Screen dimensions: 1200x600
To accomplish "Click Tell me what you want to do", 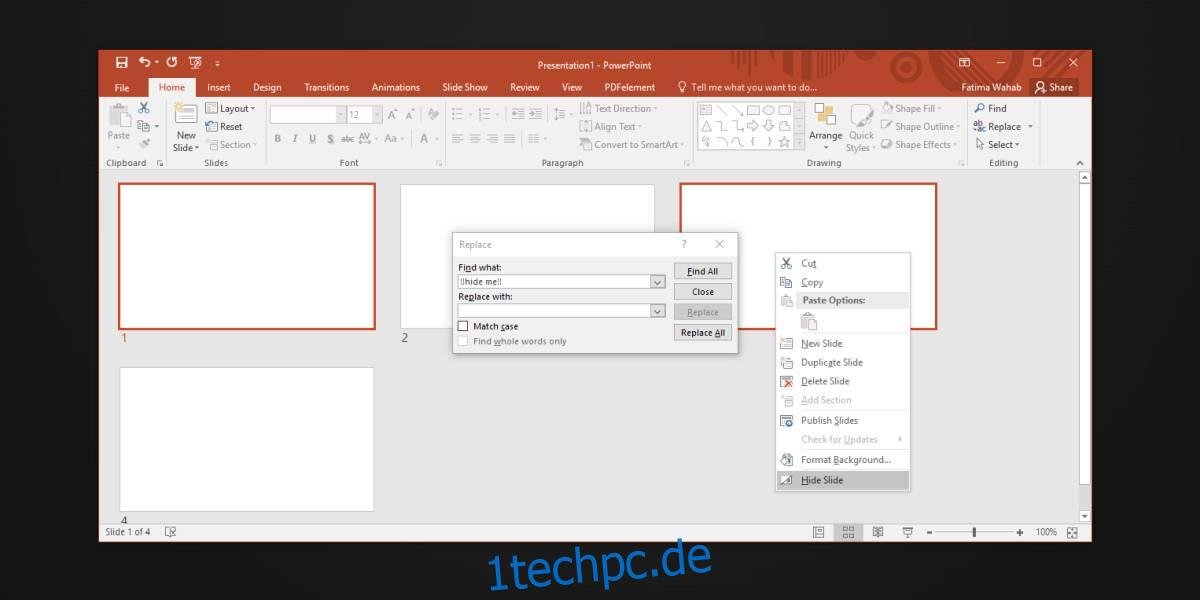I will [747, 87].
